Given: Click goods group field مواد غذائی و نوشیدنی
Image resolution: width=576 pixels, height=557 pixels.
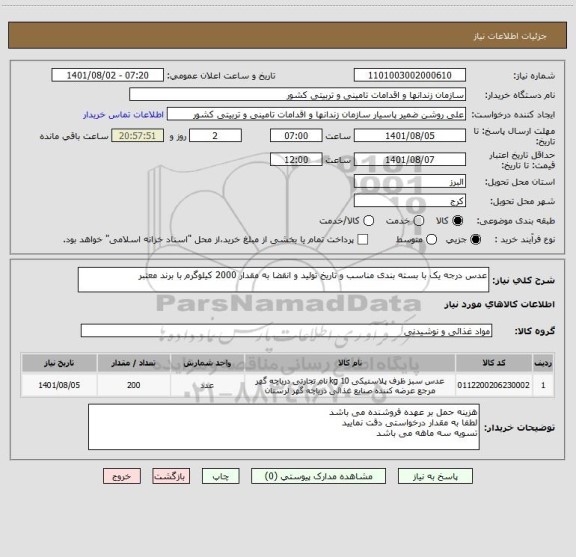Looking at the screenshot, I should tap(287, 331).
